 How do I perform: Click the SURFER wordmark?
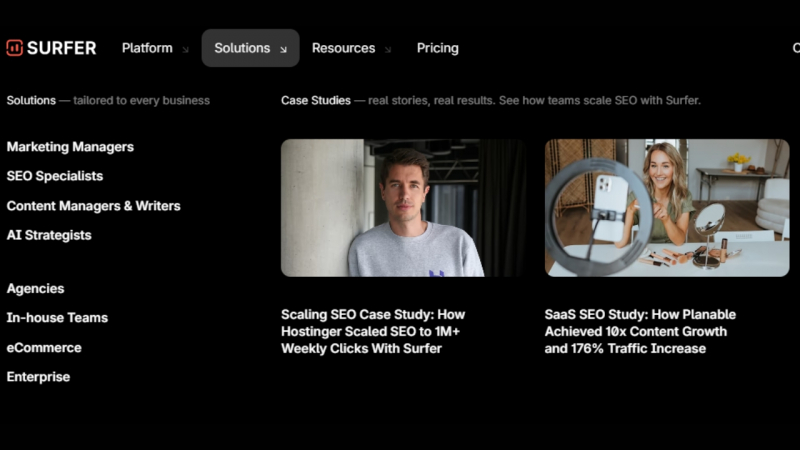click(x=61, y=48)
